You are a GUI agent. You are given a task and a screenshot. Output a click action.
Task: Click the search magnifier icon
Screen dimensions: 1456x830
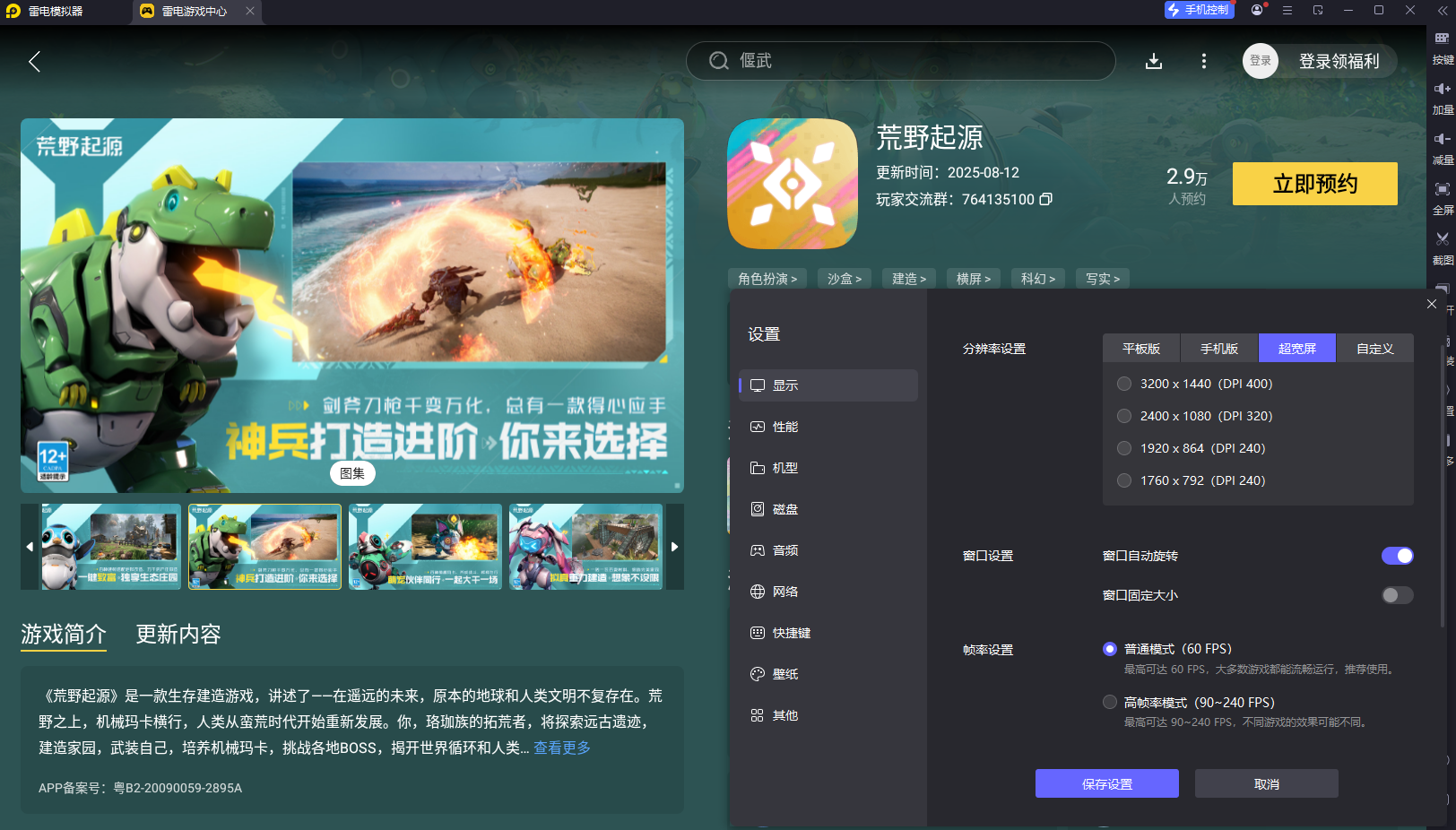[719, 61]
